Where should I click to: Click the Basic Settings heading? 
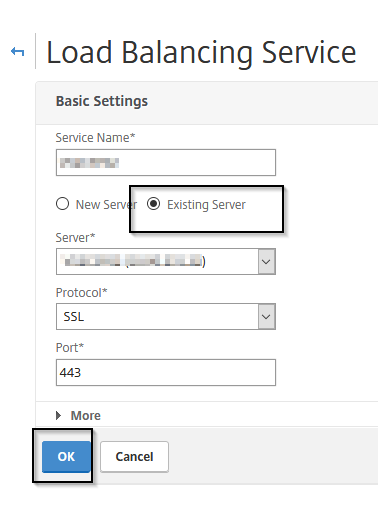pos(102,101)
